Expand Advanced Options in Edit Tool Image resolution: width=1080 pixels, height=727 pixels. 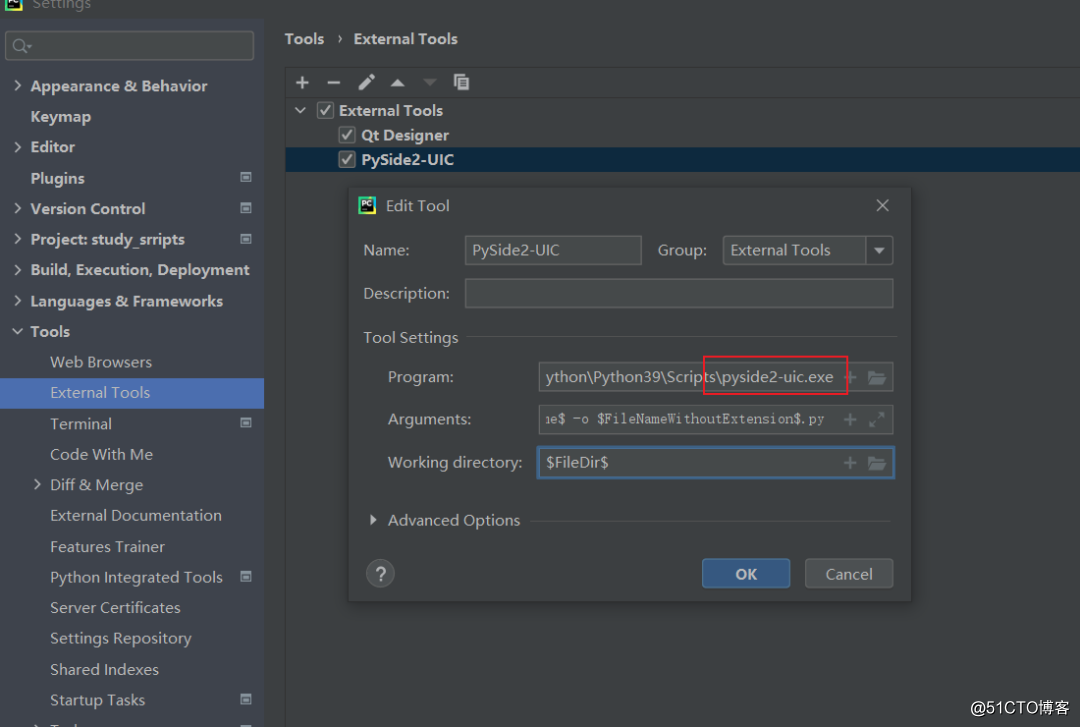pyautogui.click(x=373, y=520)
